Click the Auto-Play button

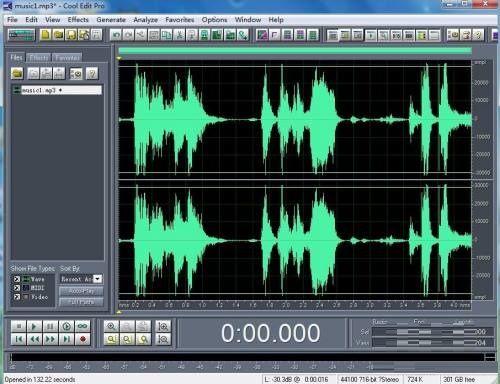tap(81, 291)
